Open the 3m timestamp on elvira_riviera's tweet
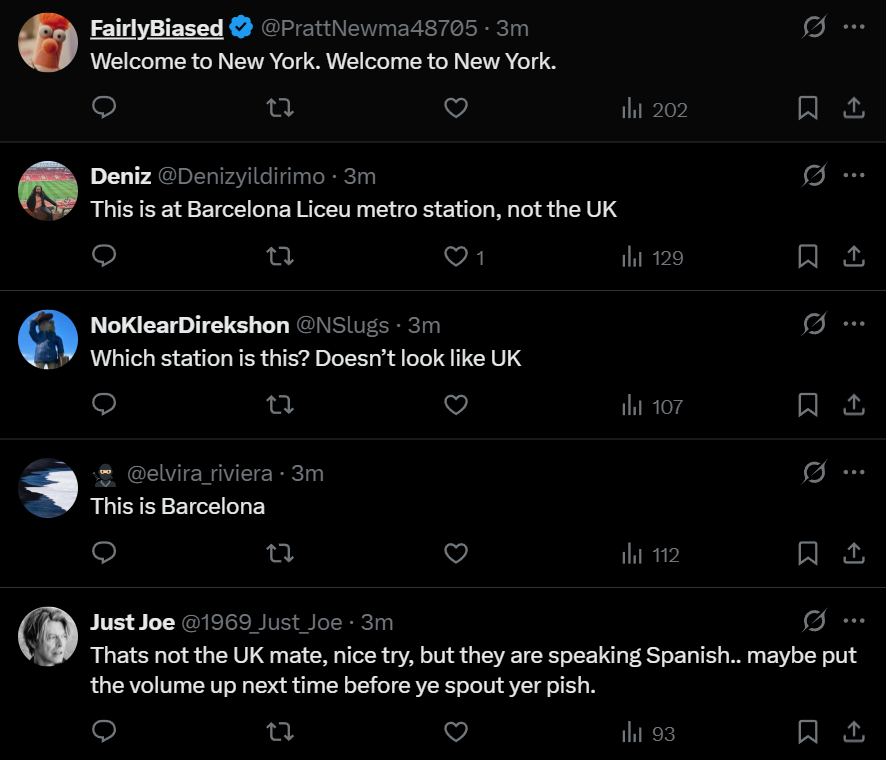 (x=307, y=473)
